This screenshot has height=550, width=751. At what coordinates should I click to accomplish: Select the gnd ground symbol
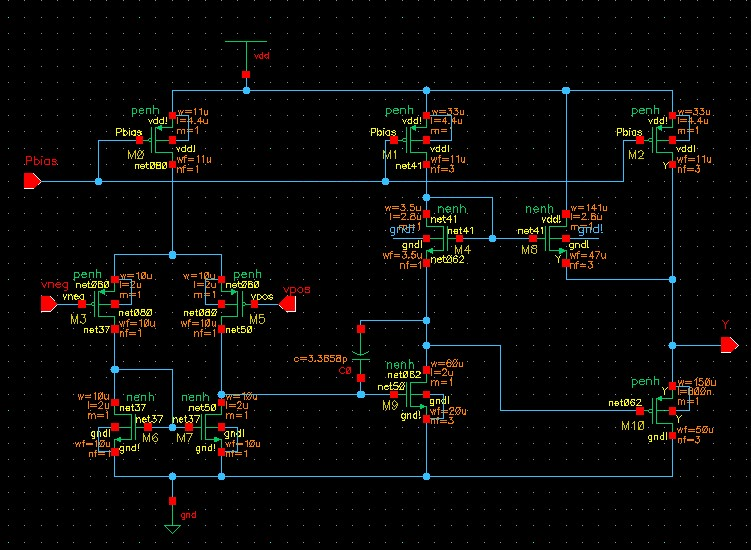tap(172, 529)
